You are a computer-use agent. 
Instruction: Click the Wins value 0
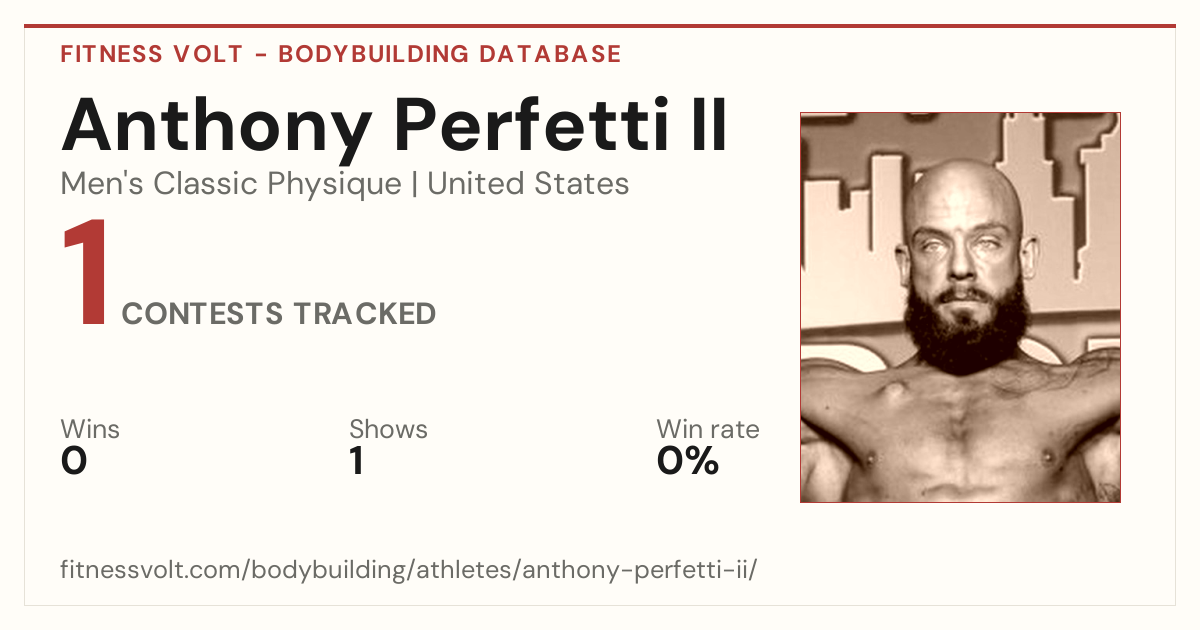74,461
